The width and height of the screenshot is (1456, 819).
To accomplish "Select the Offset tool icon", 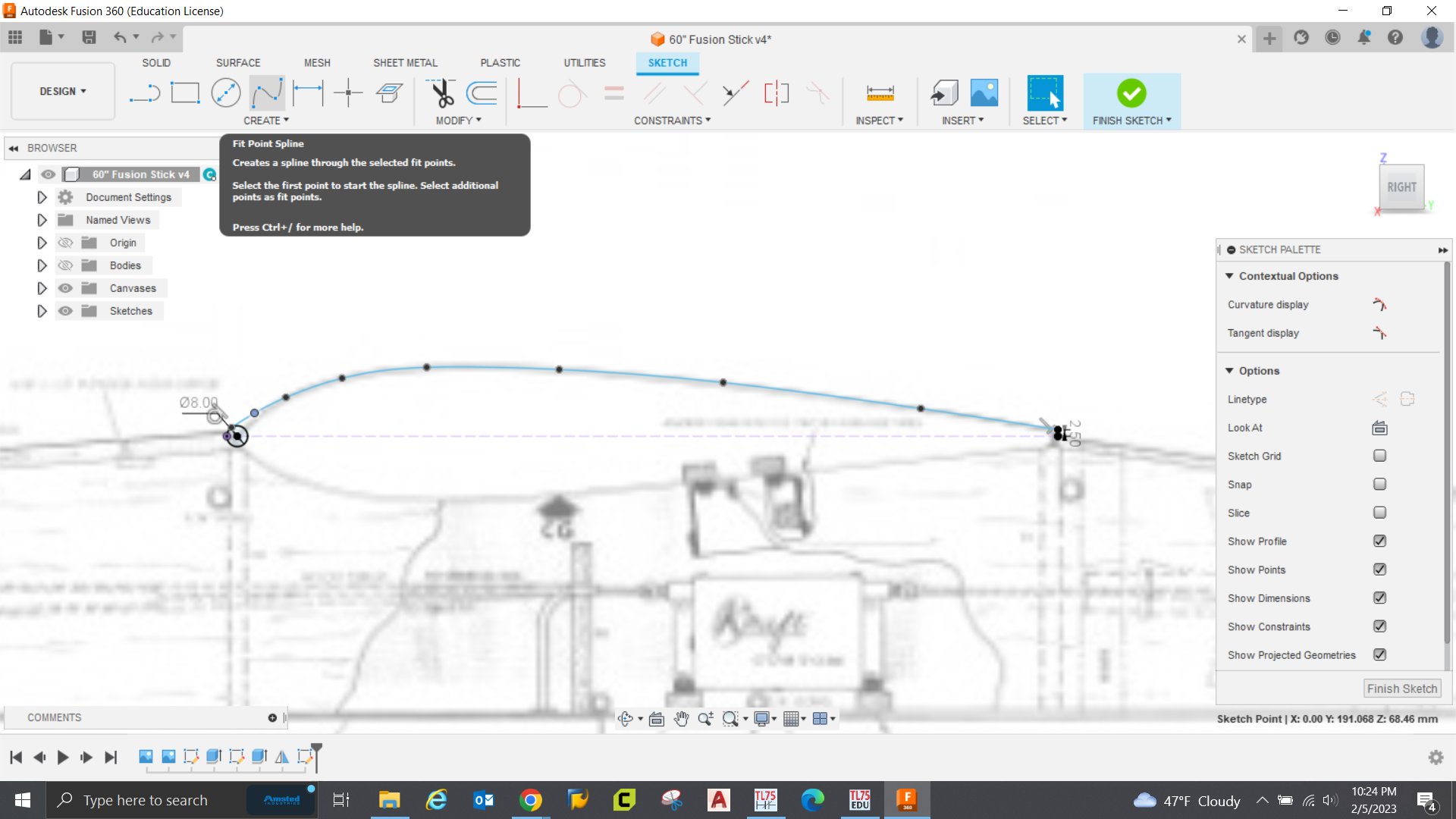I will [482, 93].
